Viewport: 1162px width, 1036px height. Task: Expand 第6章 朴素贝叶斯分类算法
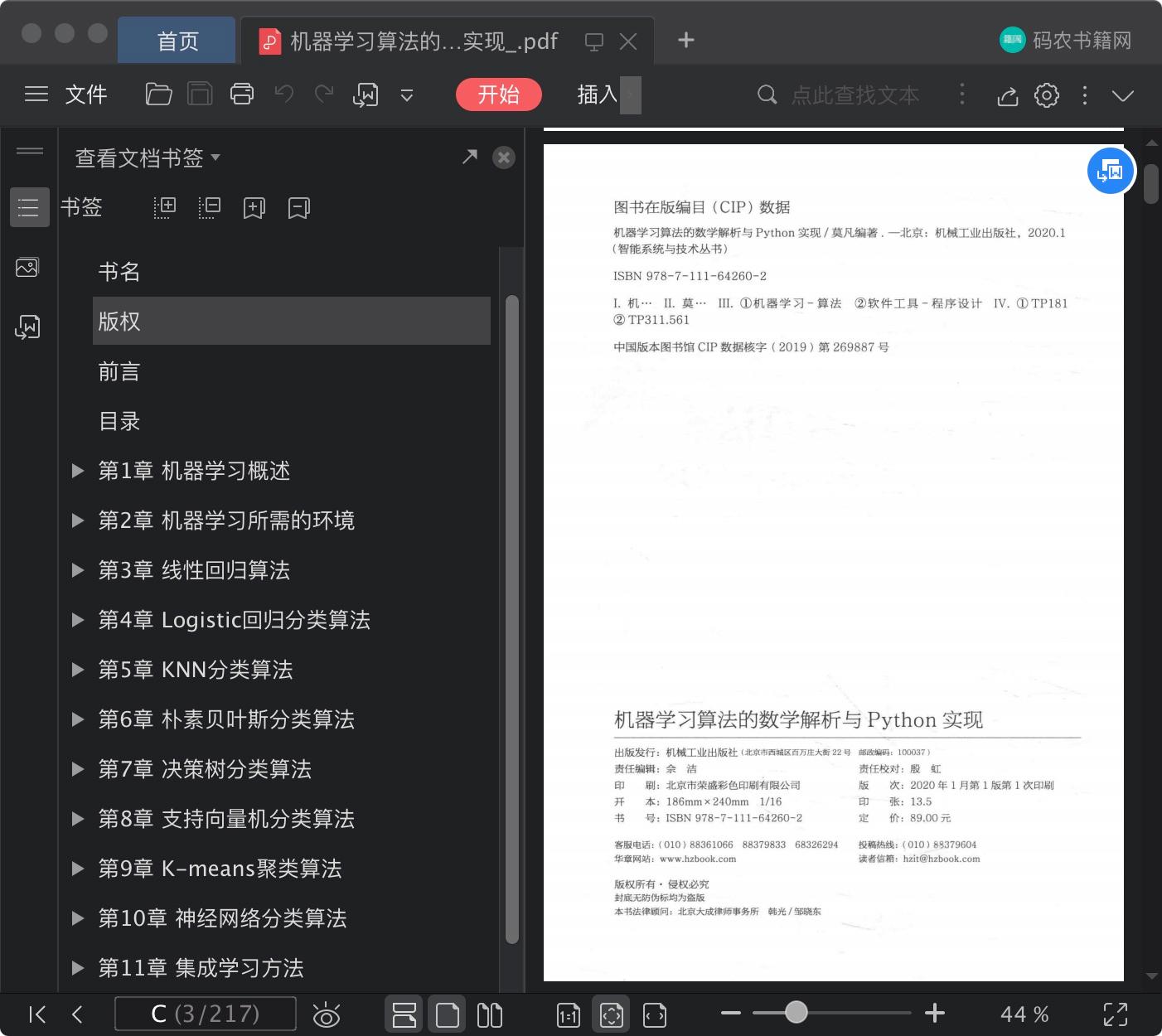[x=78, y=719]
